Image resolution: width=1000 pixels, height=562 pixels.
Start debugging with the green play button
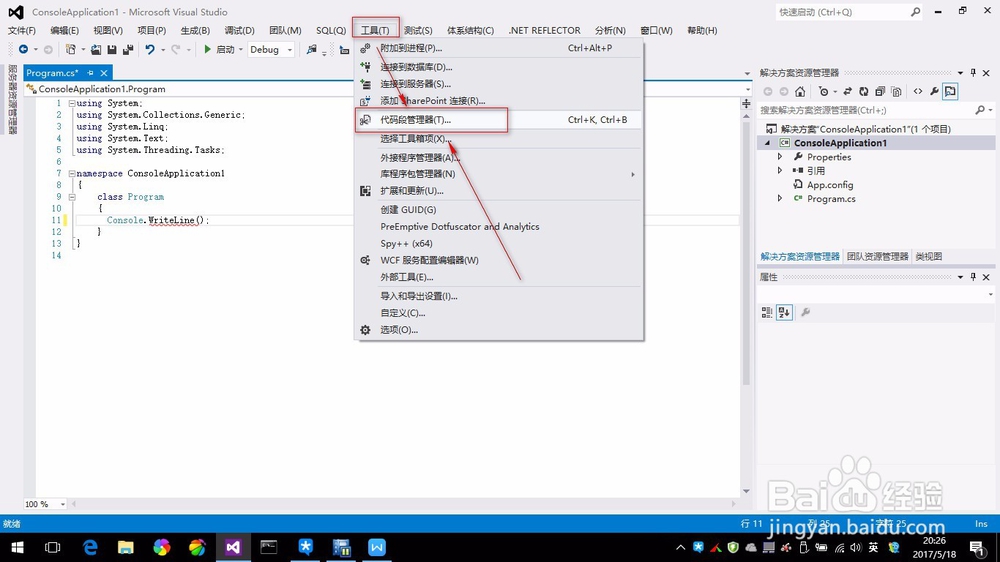point(207,49)
